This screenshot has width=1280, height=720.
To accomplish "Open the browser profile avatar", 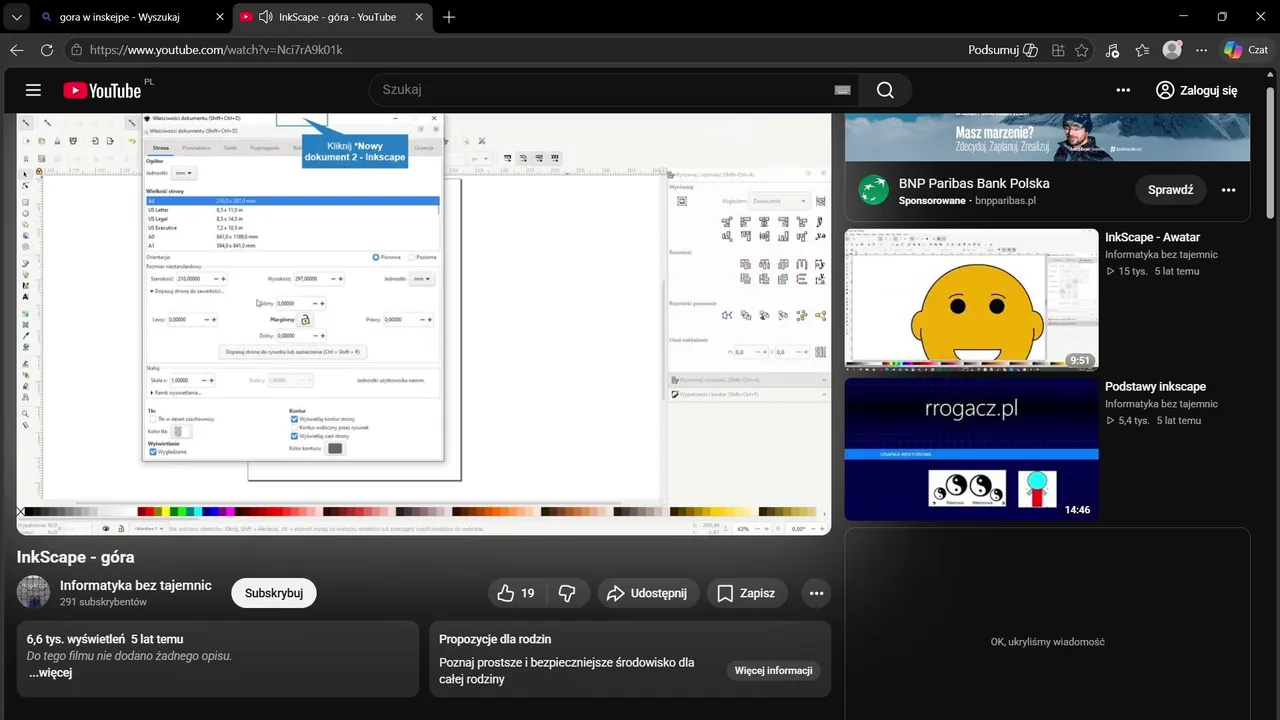I will click(x=1172, y=50).
